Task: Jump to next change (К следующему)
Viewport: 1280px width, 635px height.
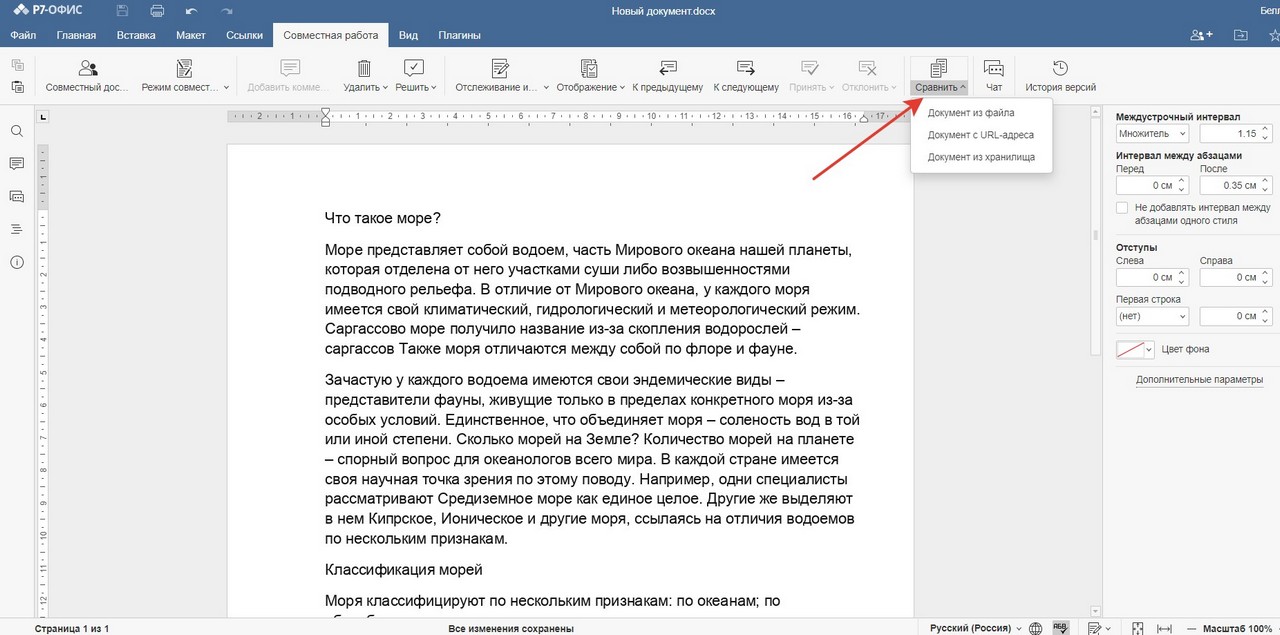Action: pos(745,75)
